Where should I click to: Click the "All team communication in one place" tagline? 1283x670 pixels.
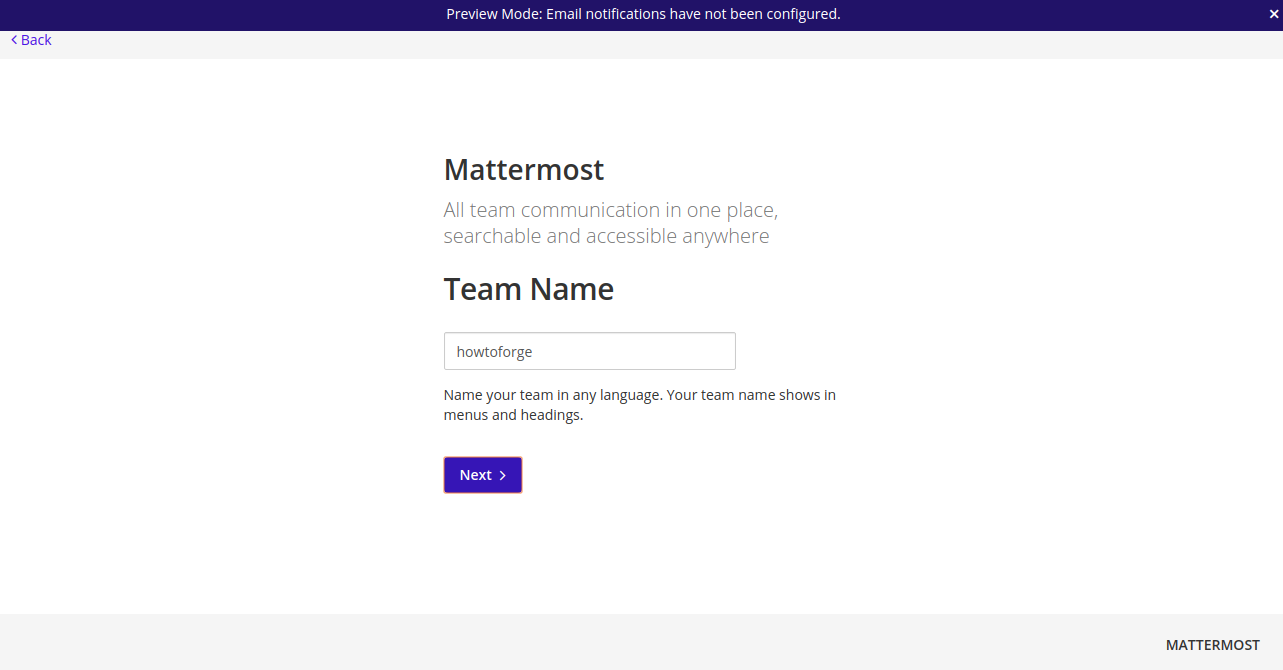tap(611, 223)
